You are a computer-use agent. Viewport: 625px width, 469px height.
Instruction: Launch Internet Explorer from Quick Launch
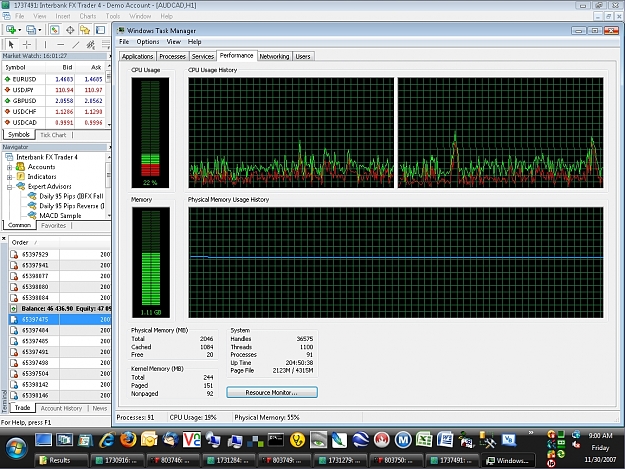(x=107, y=440)
